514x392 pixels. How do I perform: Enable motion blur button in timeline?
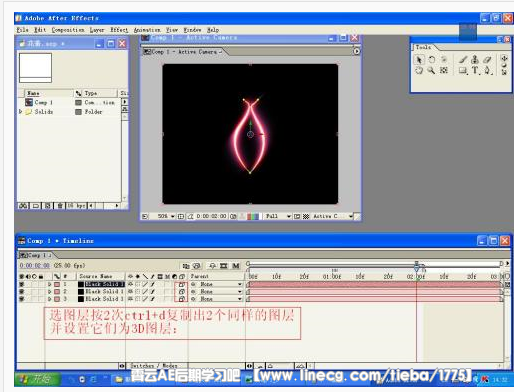point(236,266)
